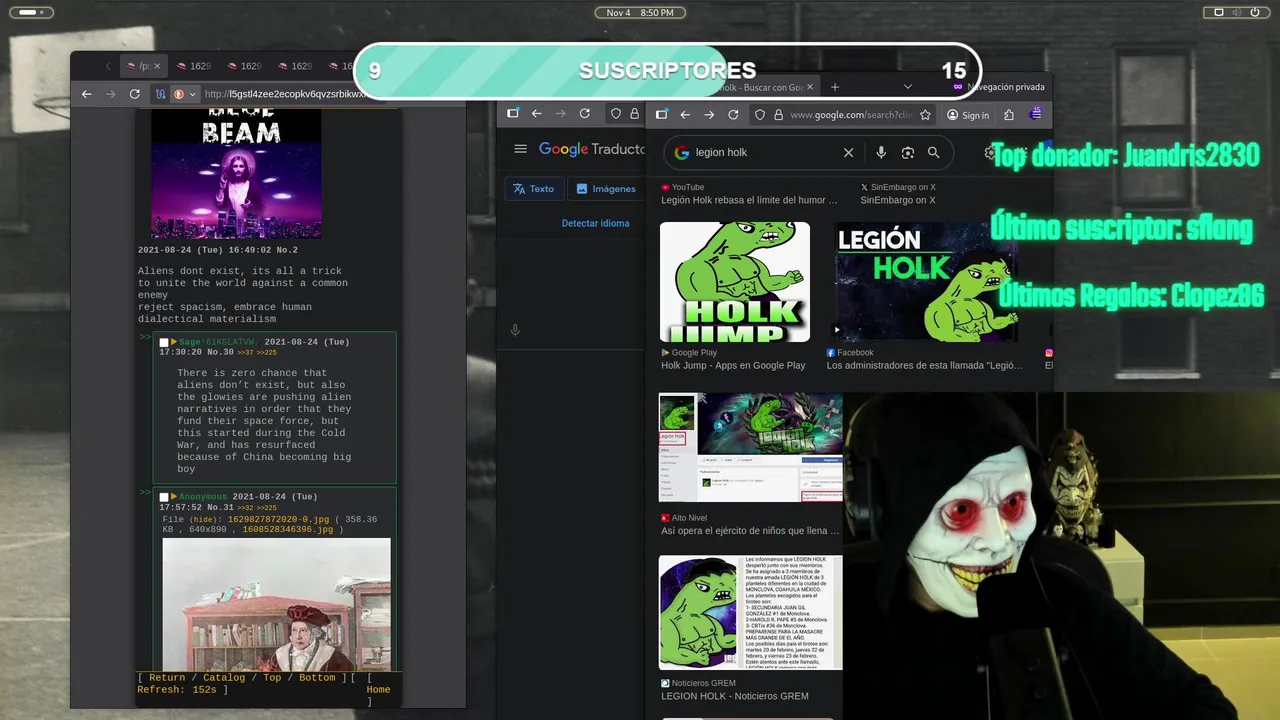This screenshot has height=720, width=1280.
Task: Open the bookshelf portrait image in post No.31
Action: pyautogui.click(x=277, y=605)
